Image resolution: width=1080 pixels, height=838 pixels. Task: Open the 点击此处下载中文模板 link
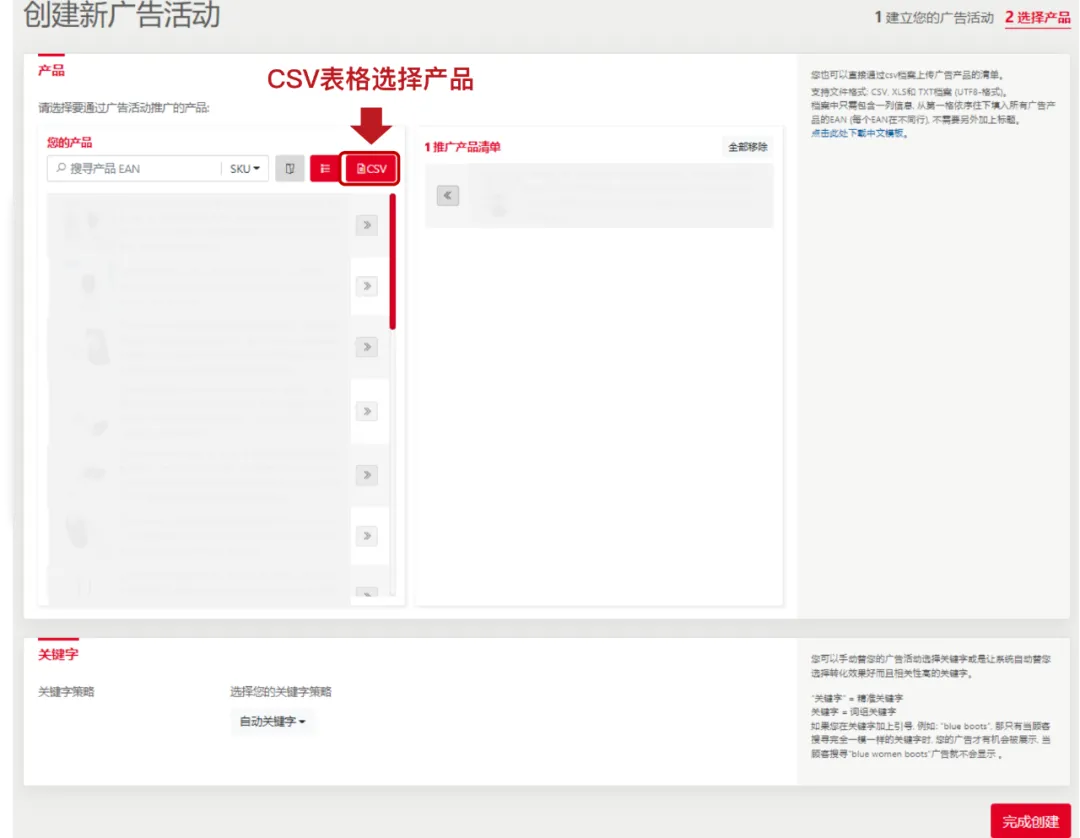859,133
